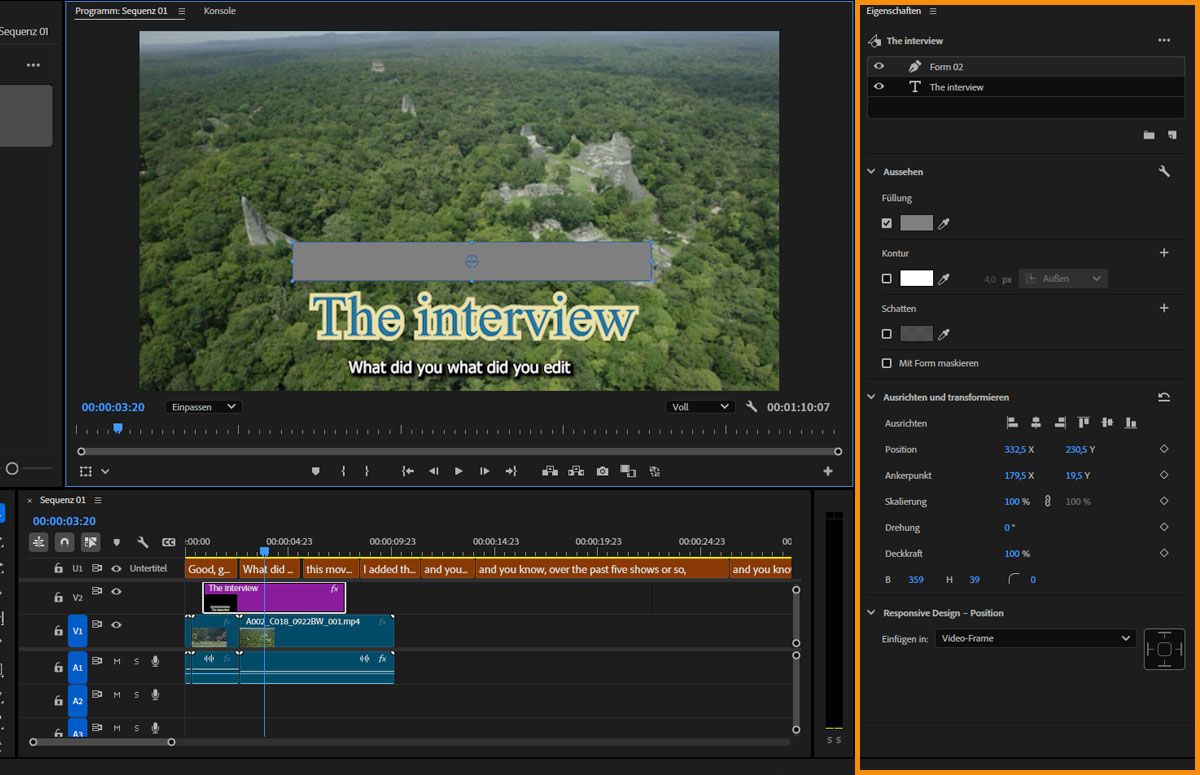Viewport: 1200px width, 775px height.
Task: Click the Play button in Program monitor
Action: click(x=459, y=471)
